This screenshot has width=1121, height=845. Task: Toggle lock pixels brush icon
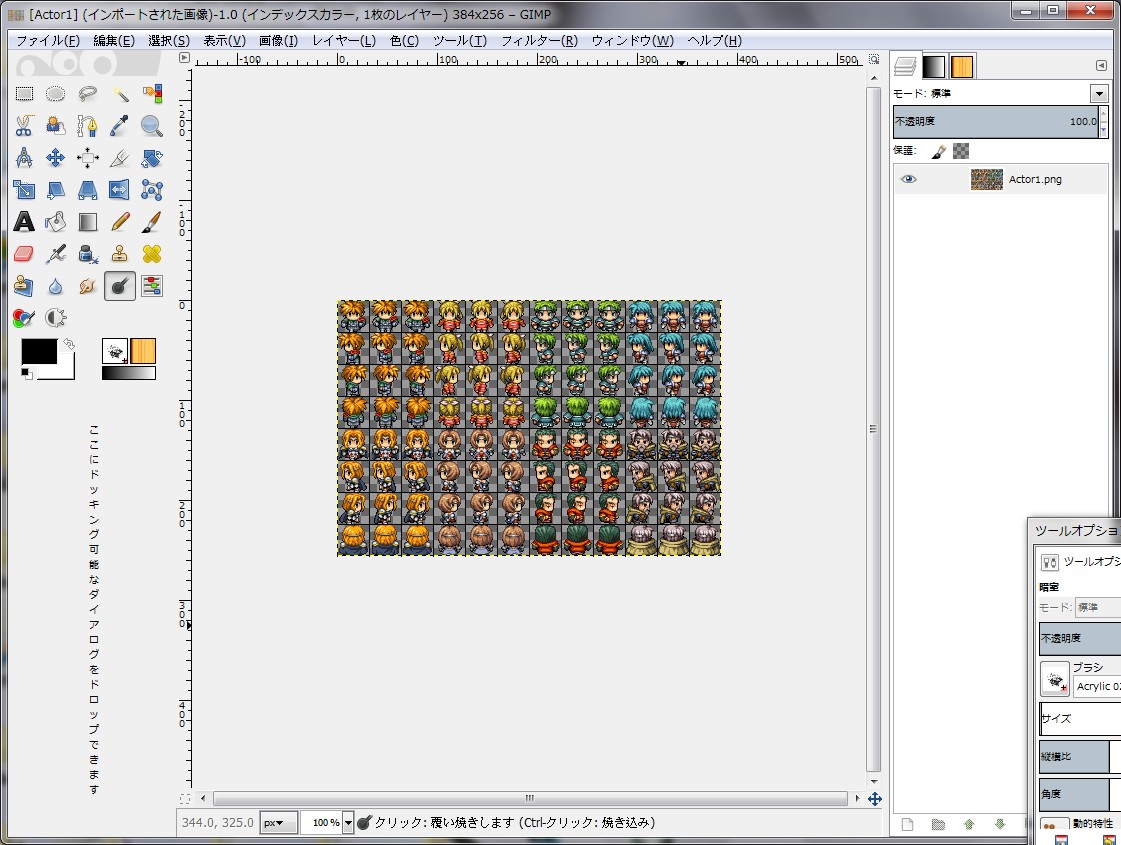(939, 151)
